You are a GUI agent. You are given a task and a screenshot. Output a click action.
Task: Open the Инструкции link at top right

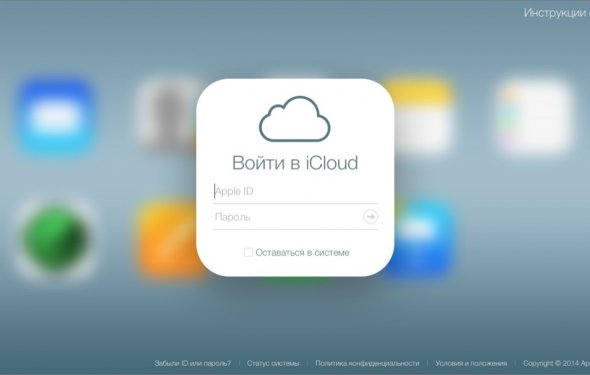tap(557, 13)
